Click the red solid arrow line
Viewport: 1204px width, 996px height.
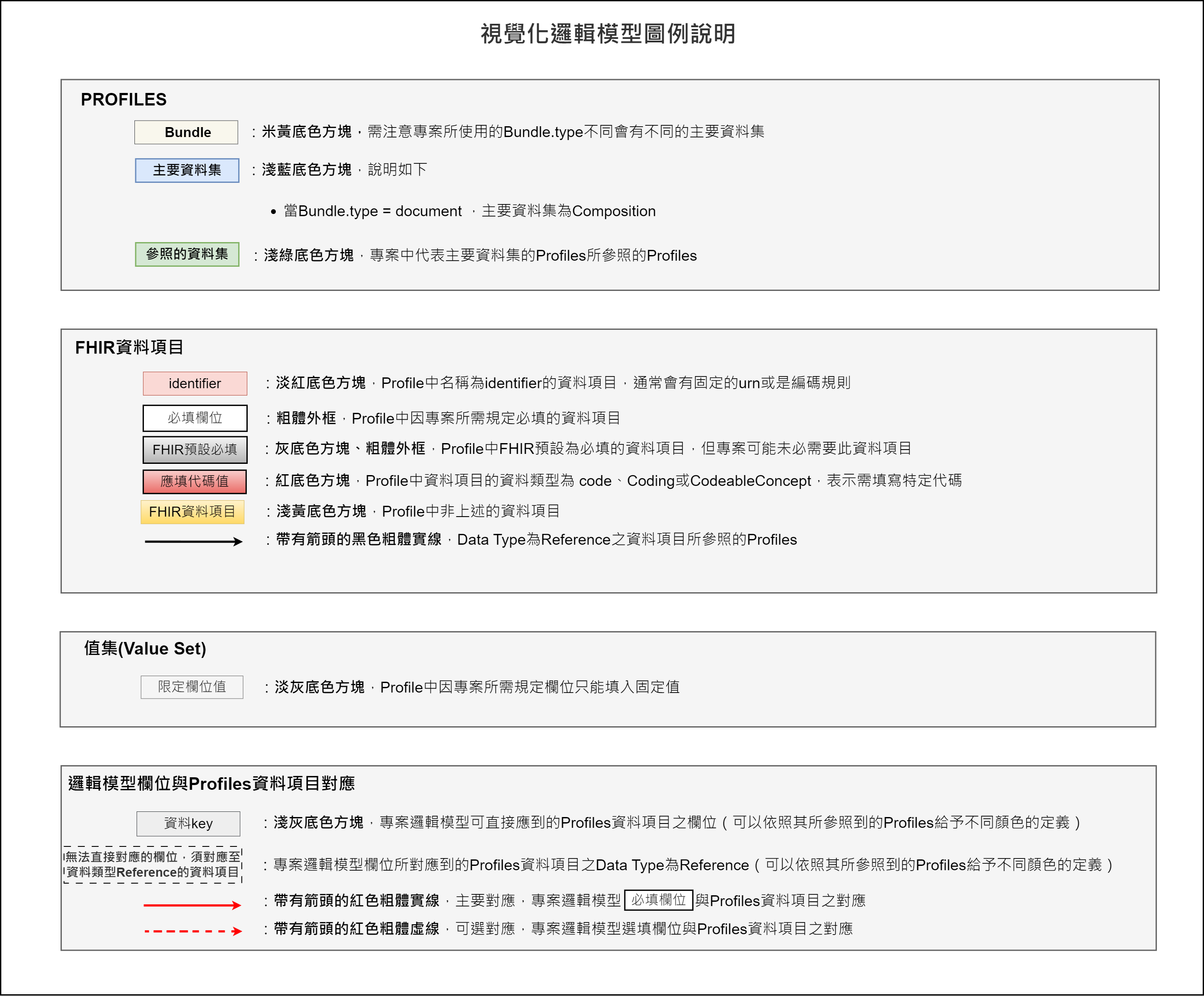pyautogui.click(x=192, y=905)
